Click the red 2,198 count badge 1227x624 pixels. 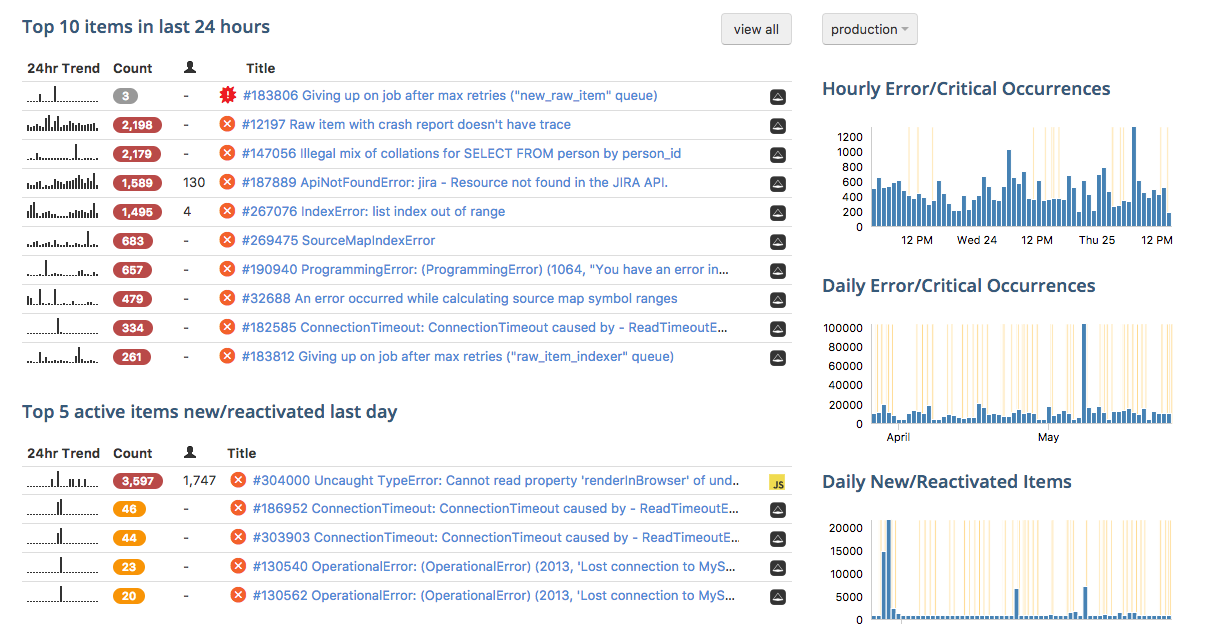(136, 125)
